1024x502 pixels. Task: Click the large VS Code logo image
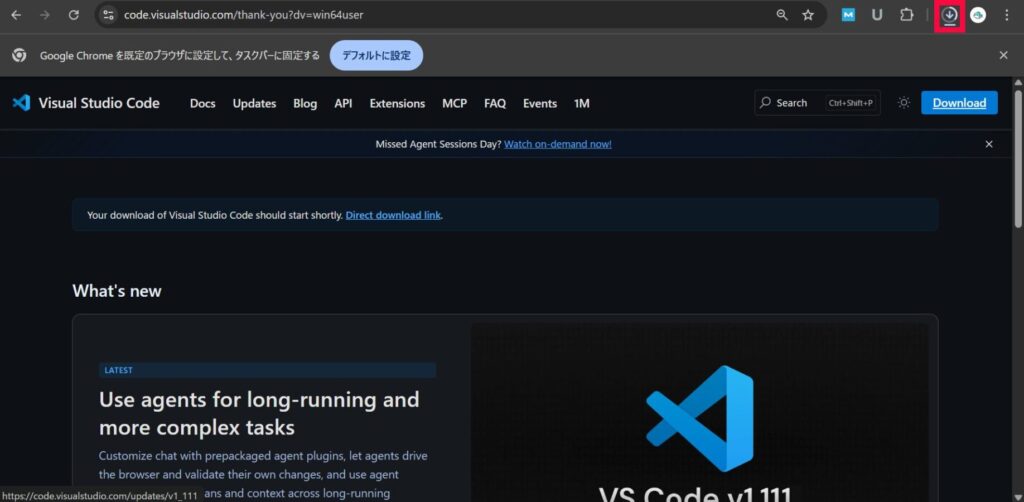pos(700,418)
